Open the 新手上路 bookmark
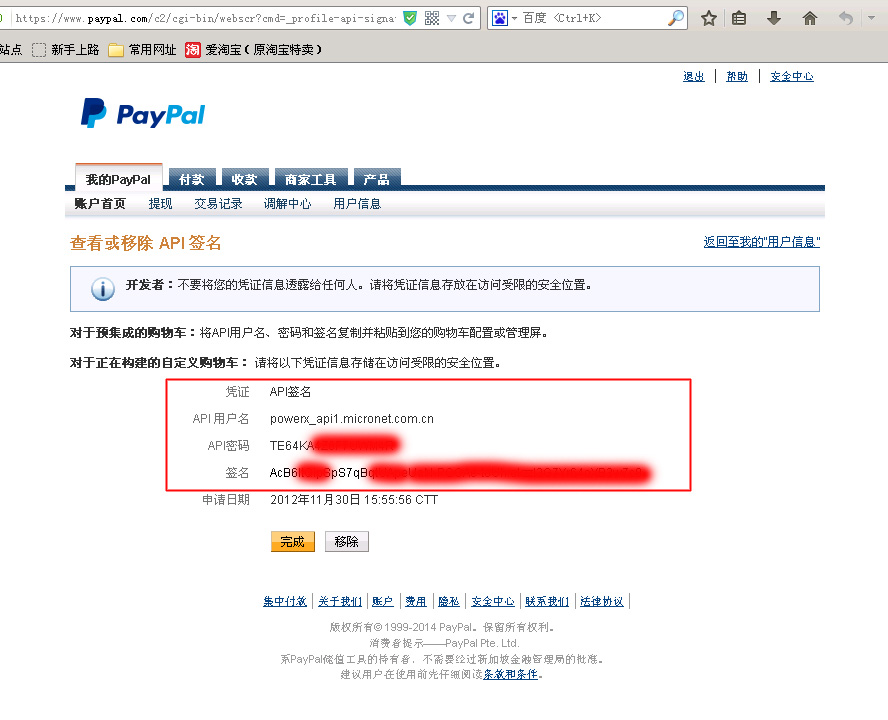 [66, 50]
